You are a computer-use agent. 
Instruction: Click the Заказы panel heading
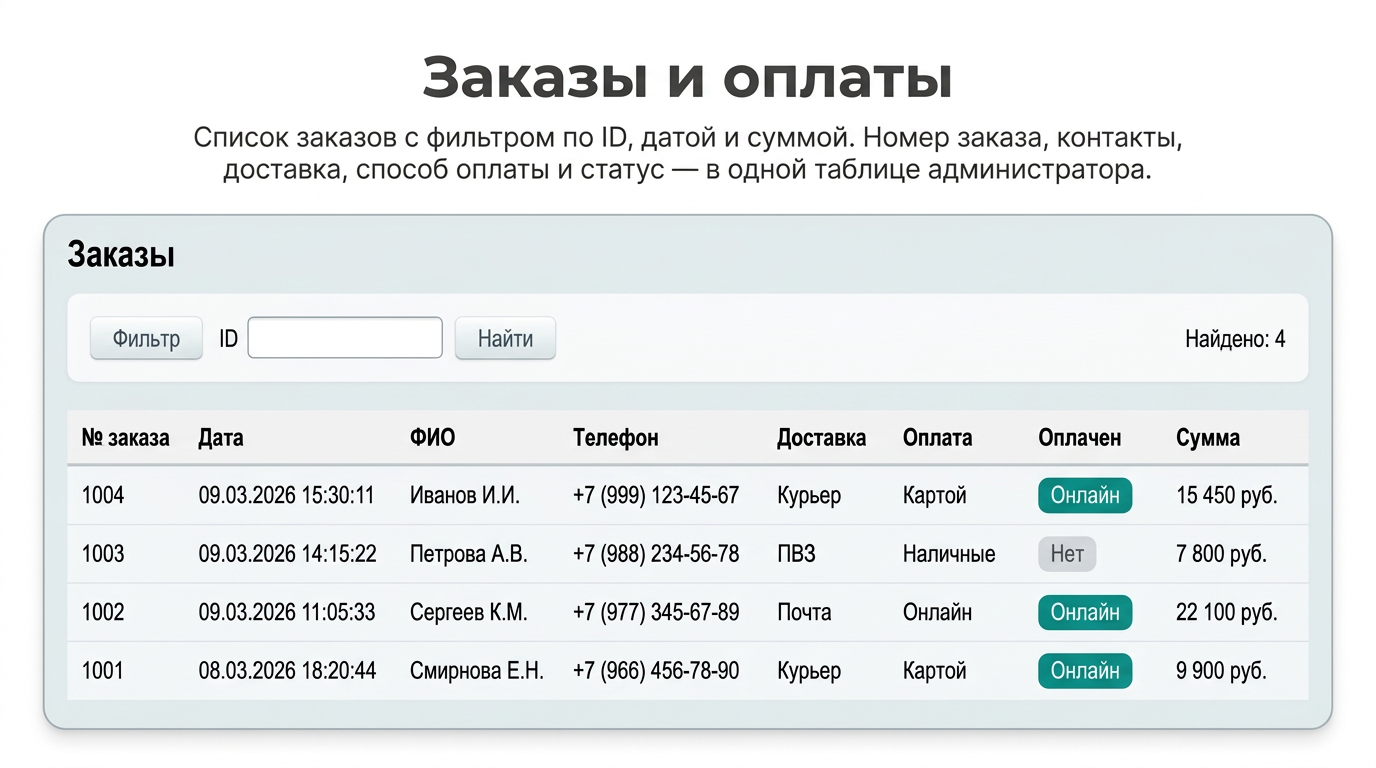tap(121, 255)
